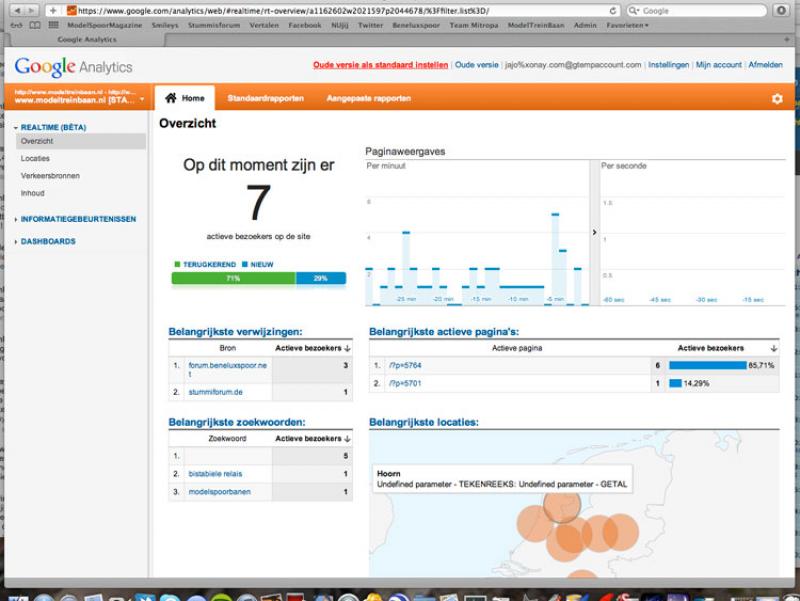Expand the INFORMATIEGEBEURTENISSEN section
The width and height of the screenshot is (800, 601).
pos(16,219)
